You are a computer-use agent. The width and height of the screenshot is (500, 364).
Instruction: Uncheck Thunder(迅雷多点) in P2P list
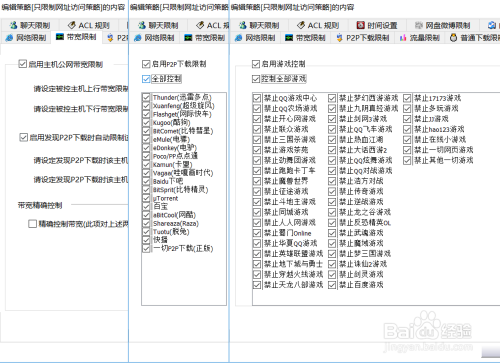click(146, 97)
